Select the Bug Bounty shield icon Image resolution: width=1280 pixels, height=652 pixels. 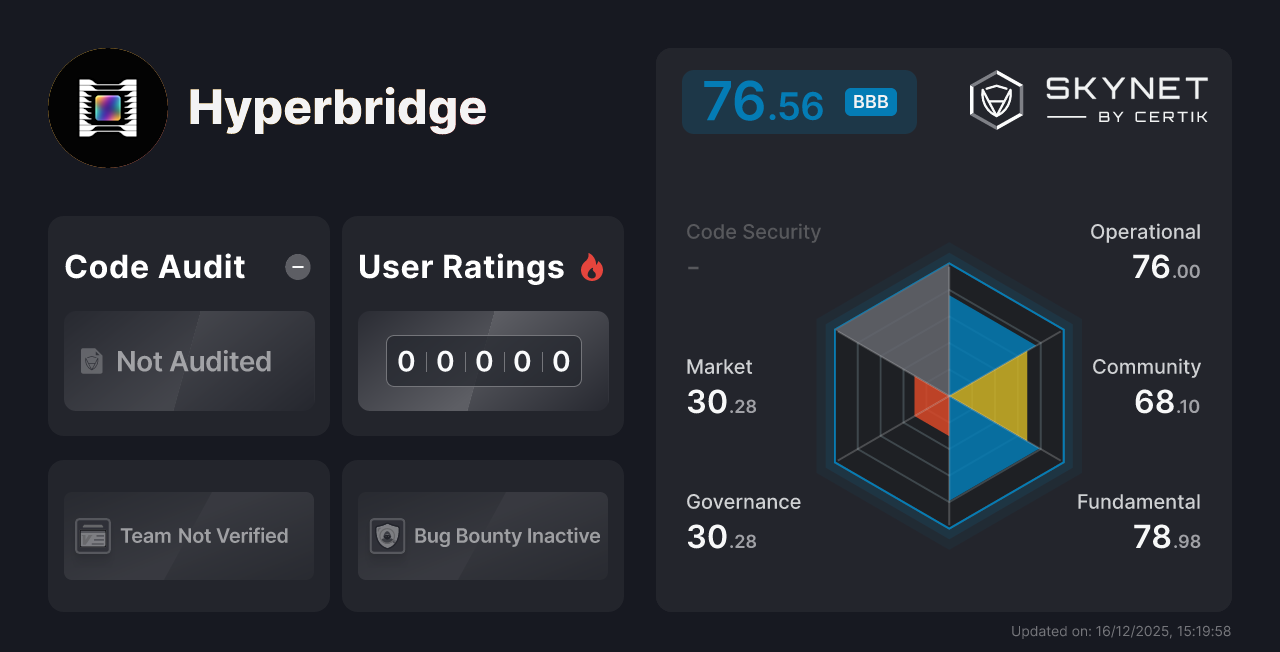pyautogui.click(x=388, y=536)
